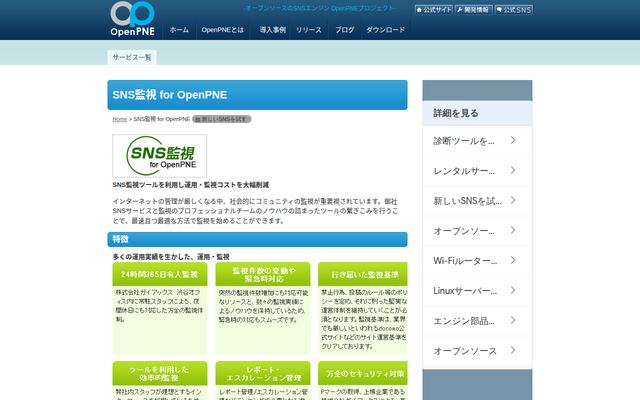Click the 万全のセキュリティ対策 card header
The height and width of the screenshot is (400, 640).
click(363, 373)
